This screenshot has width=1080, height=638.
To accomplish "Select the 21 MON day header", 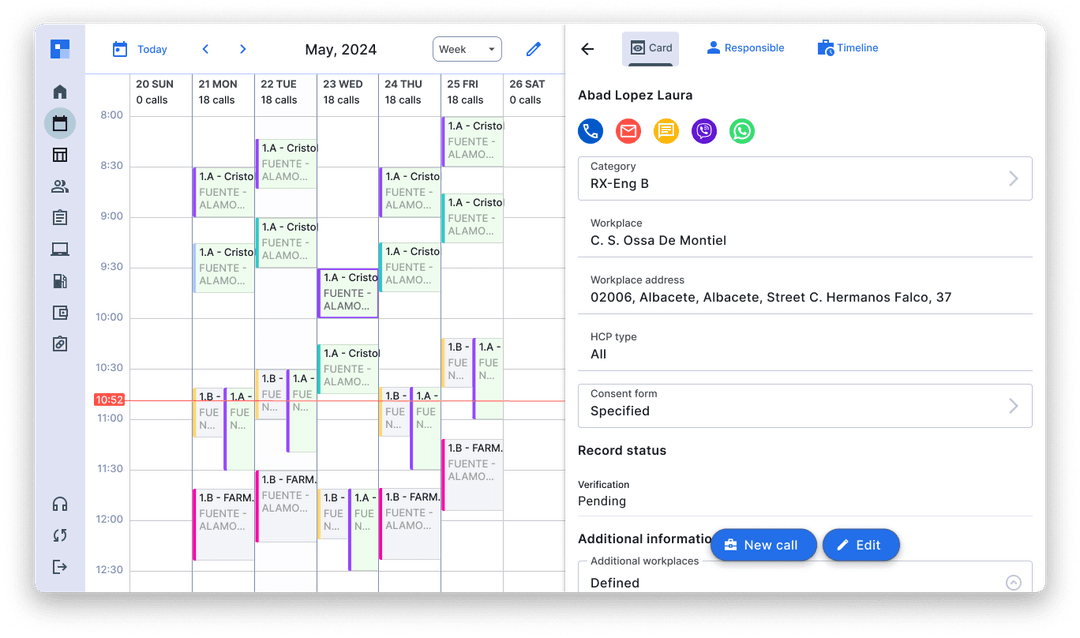I will tap(223, 92).
